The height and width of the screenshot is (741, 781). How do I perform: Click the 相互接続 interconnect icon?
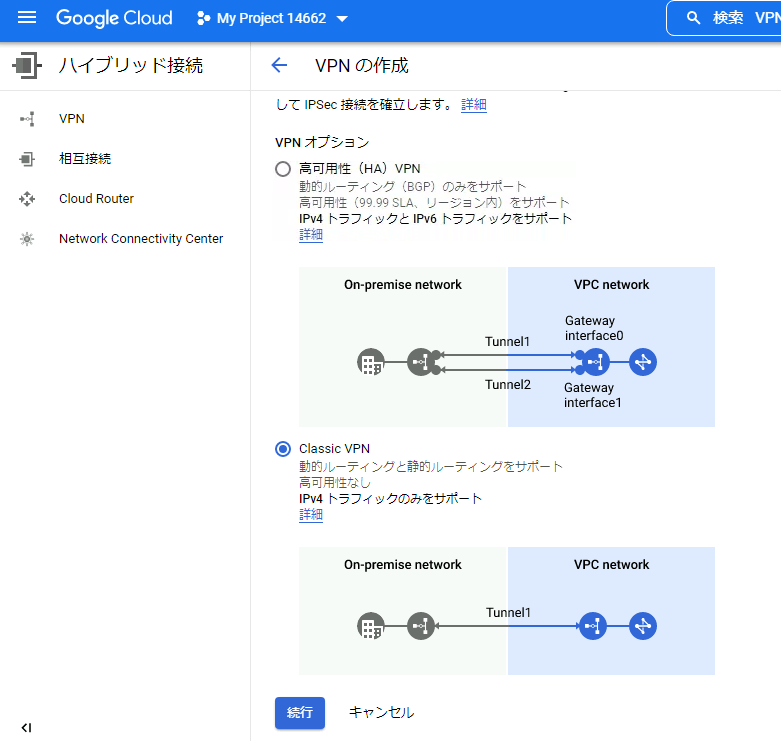pyautogui.click(x=27, y=159)
